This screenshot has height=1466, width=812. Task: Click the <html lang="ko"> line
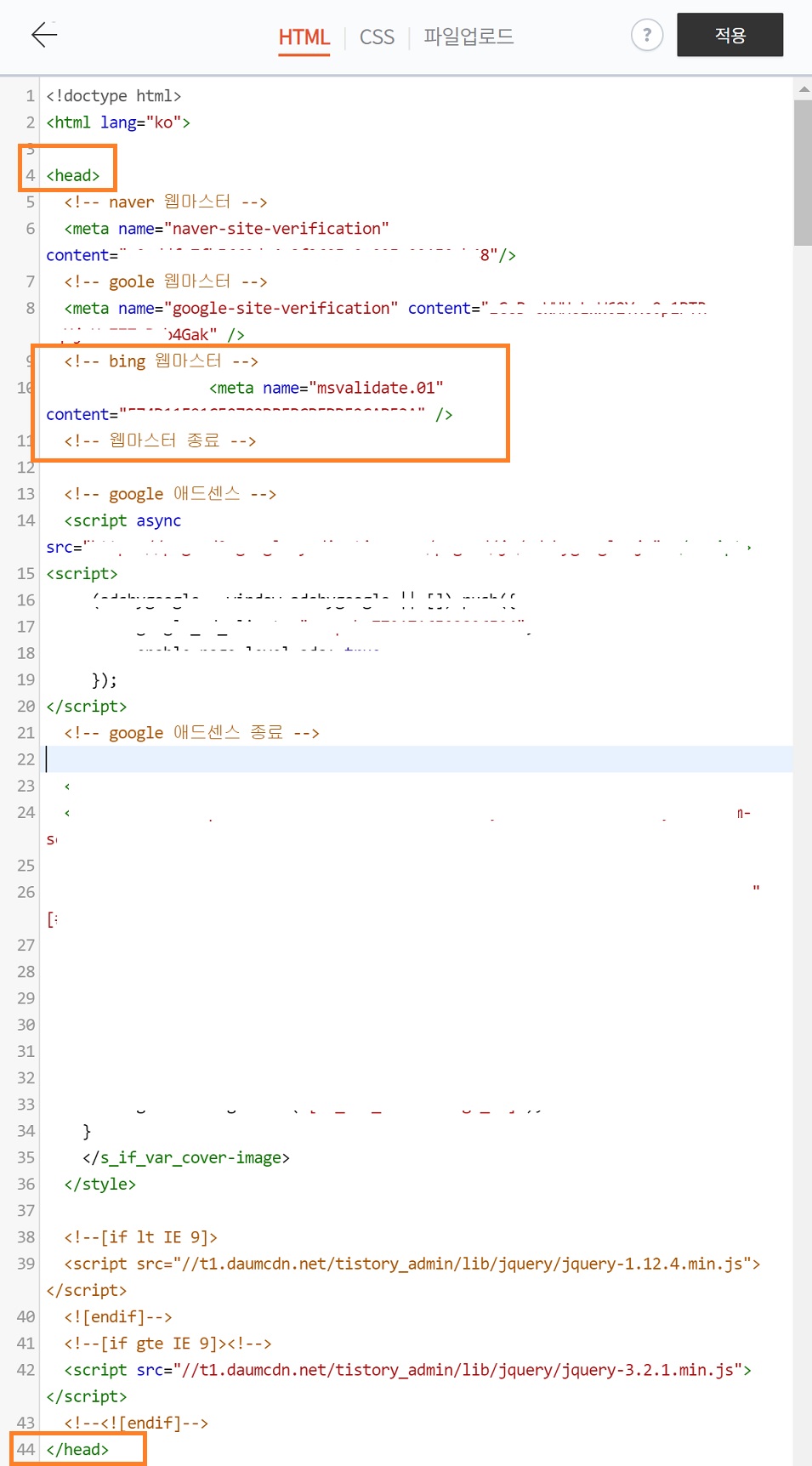118,122
